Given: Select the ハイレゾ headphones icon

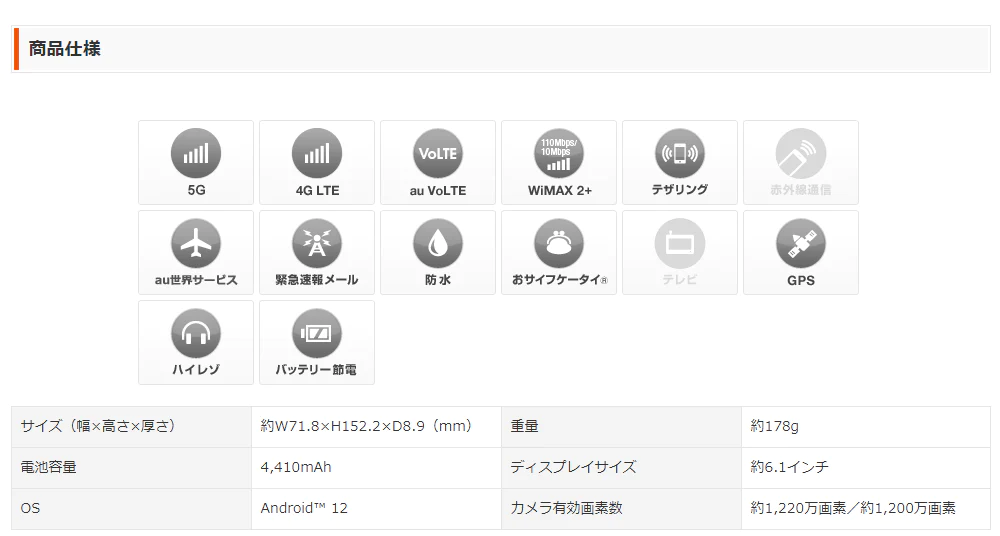Looking at the screenshot, I should [196, 334].
